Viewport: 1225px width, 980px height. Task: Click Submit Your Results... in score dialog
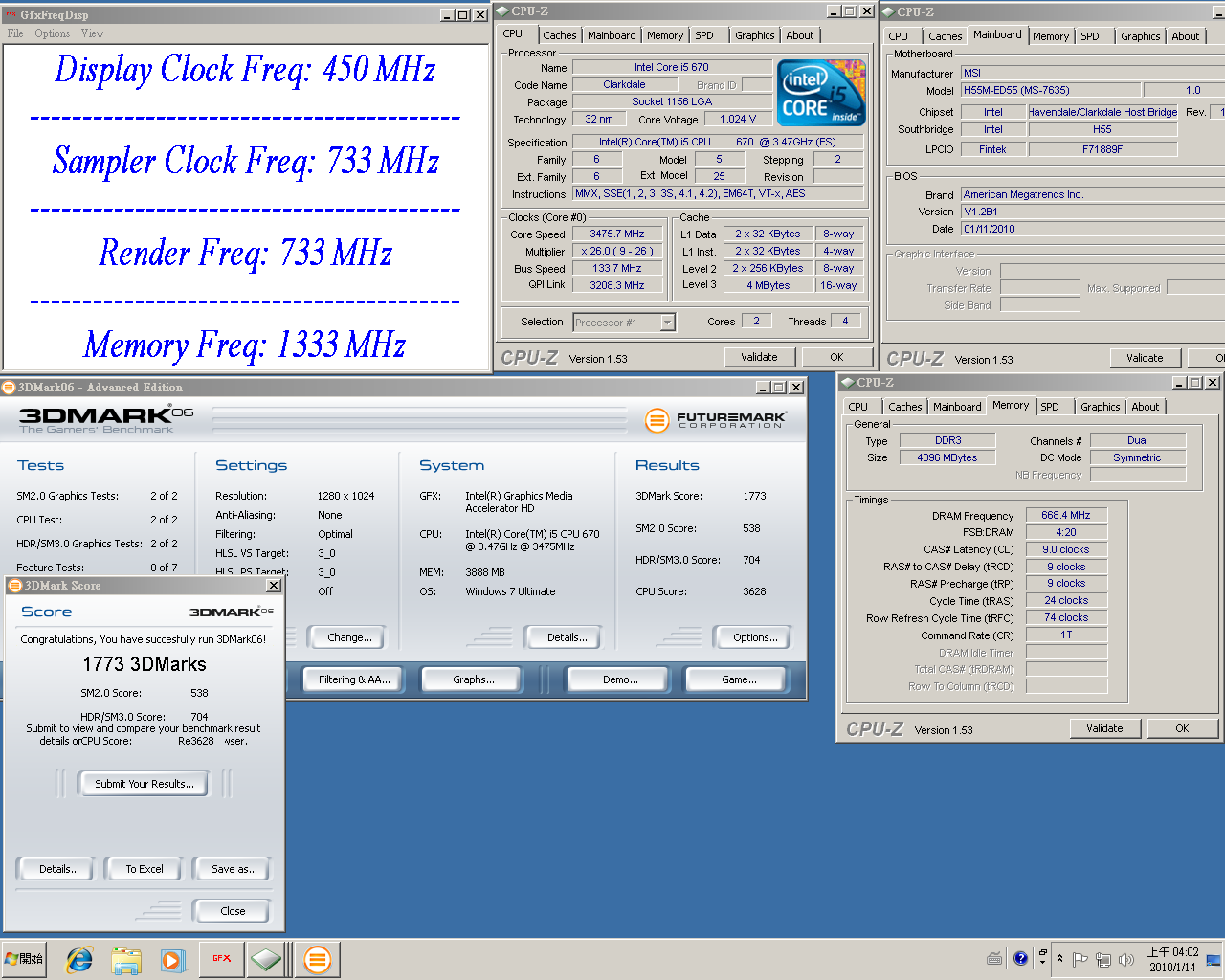(145, 784)
